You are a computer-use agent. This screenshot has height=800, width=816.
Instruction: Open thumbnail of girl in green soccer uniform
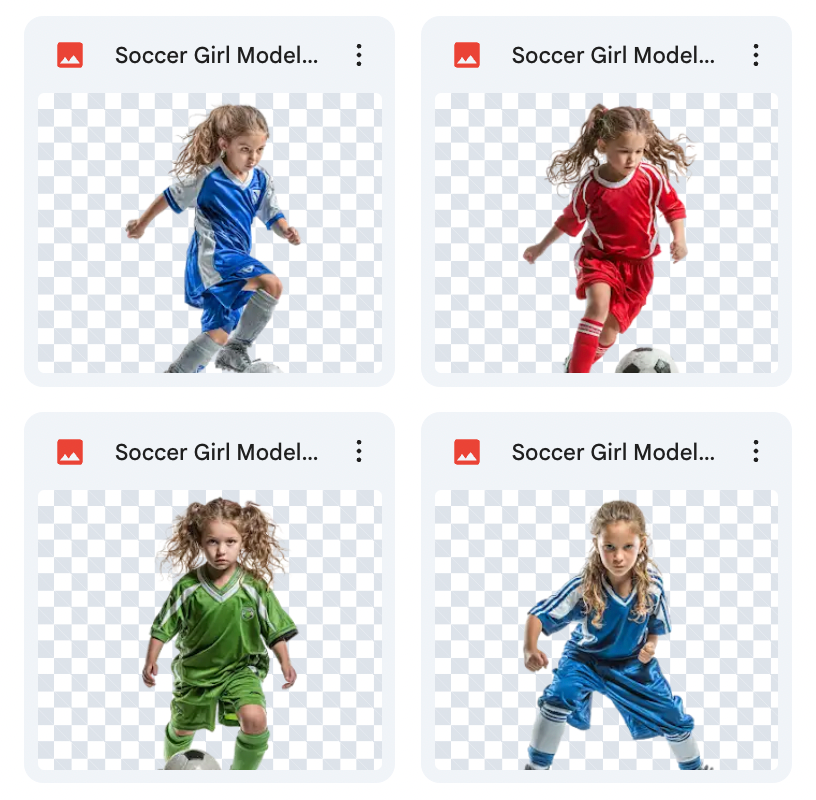click(210, 630)
